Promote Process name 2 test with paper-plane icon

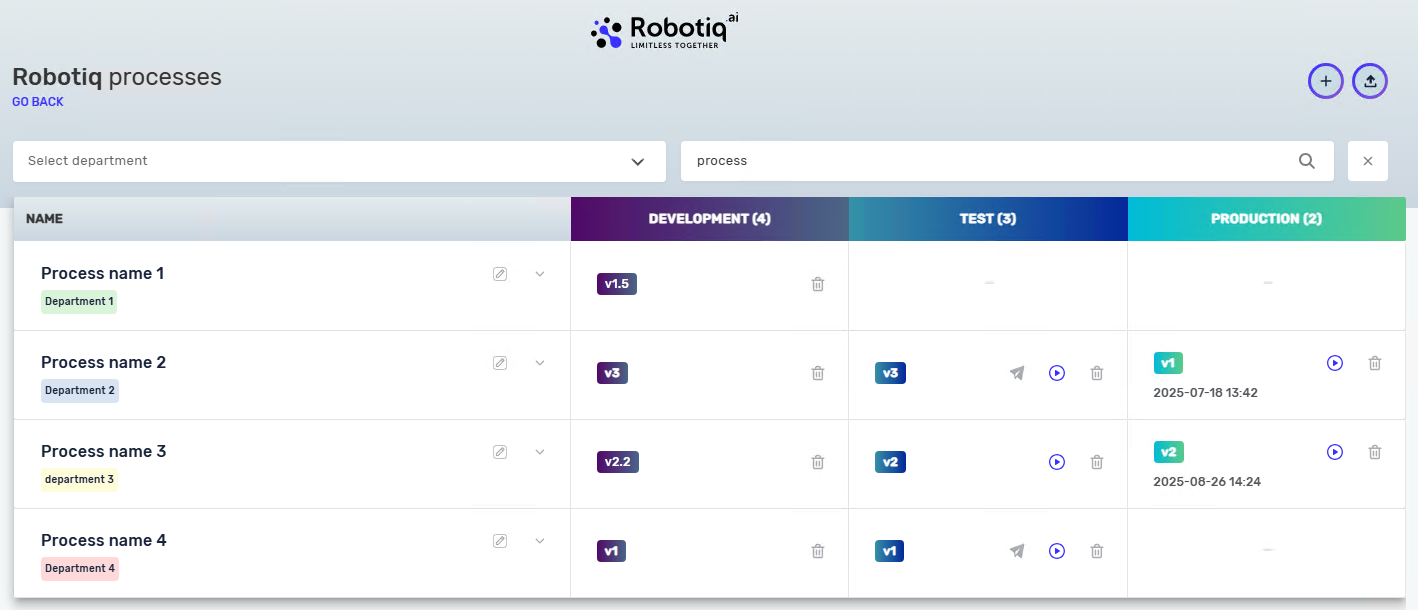tap(1017, 373)
